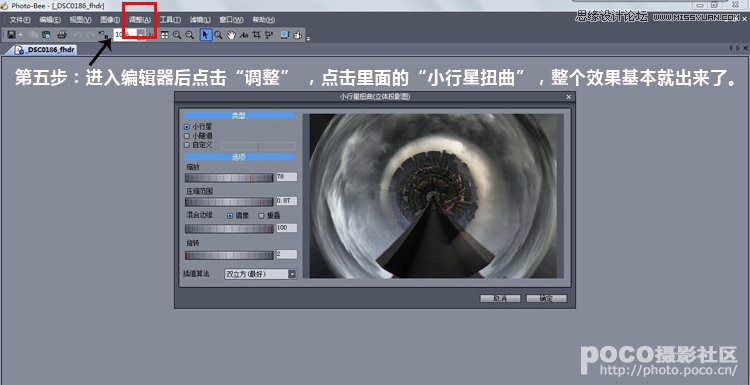Image resolution: width=750 pixels, height=385 pixels.
Task: Click the Redo arrow icon
Action: 89,34
